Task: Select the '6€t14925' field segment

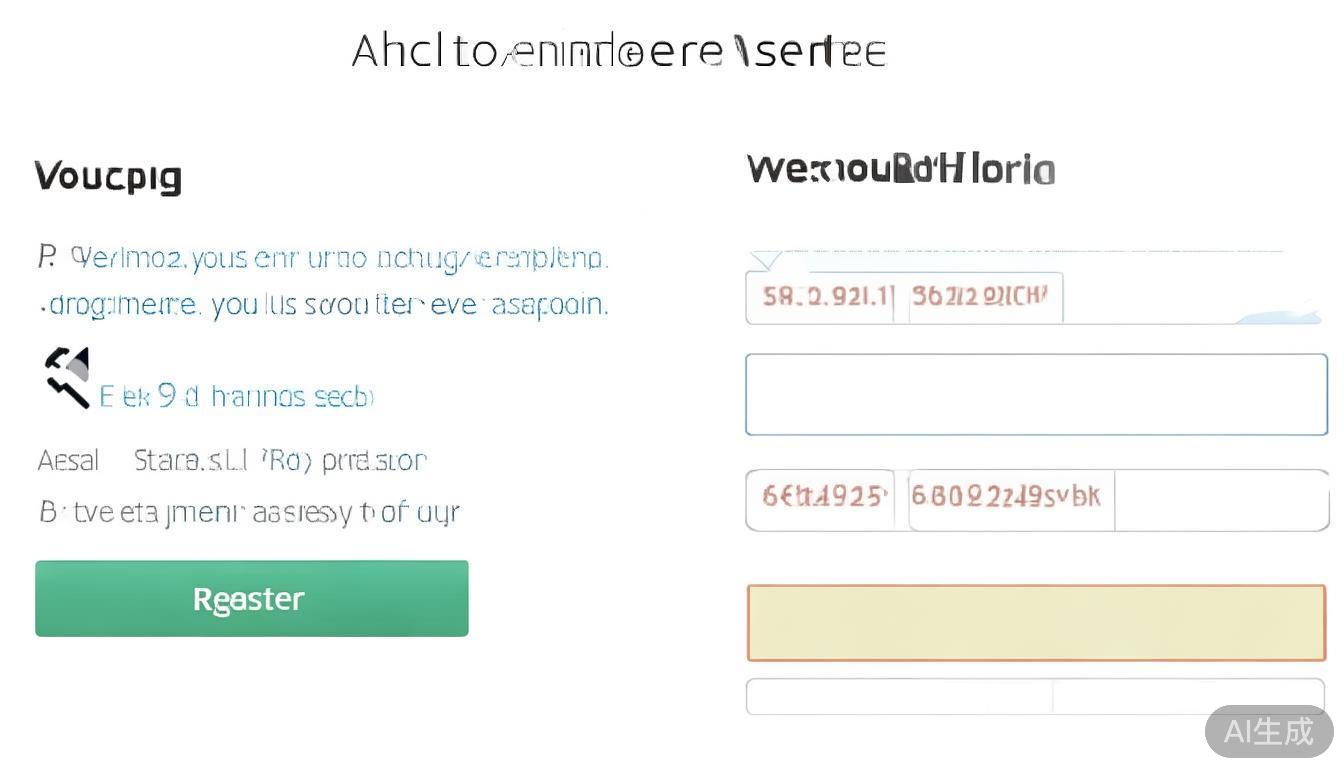Action: pyautogui.click(x=825, y=497)
